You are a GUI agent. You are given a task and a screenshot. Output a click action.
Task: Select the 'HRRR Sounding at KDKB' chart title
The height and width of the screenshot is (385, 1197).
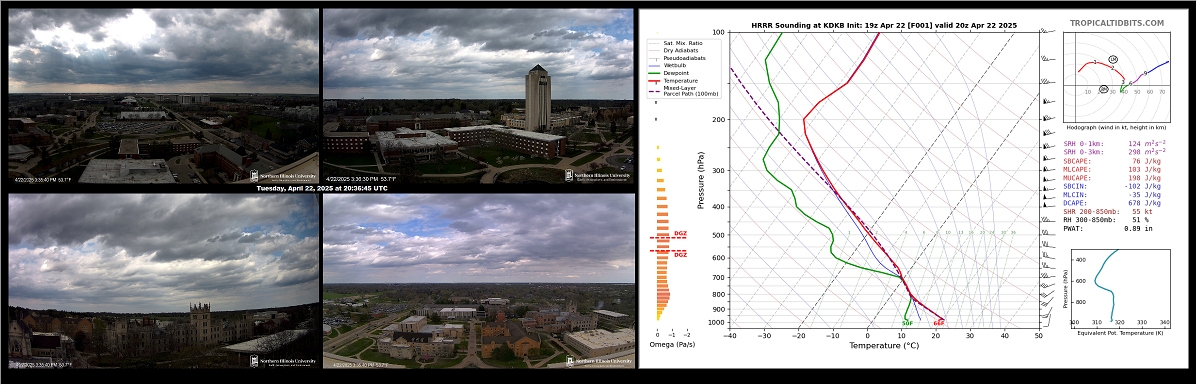pyautogui.click(x=884, y=25)
